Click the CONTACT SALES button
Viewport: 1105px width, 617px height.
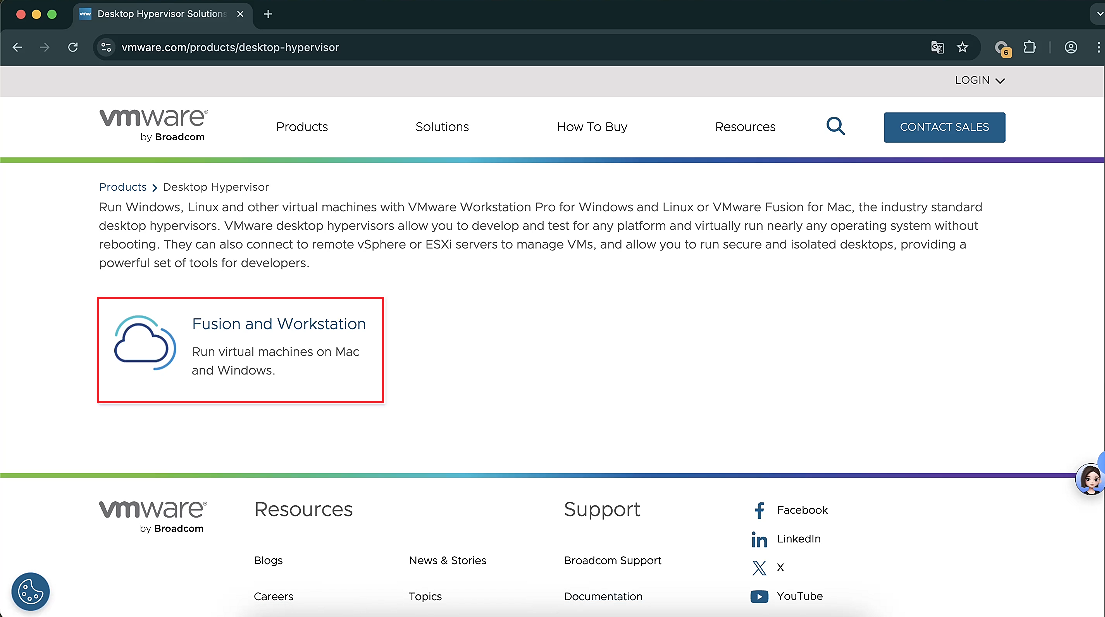944,127
